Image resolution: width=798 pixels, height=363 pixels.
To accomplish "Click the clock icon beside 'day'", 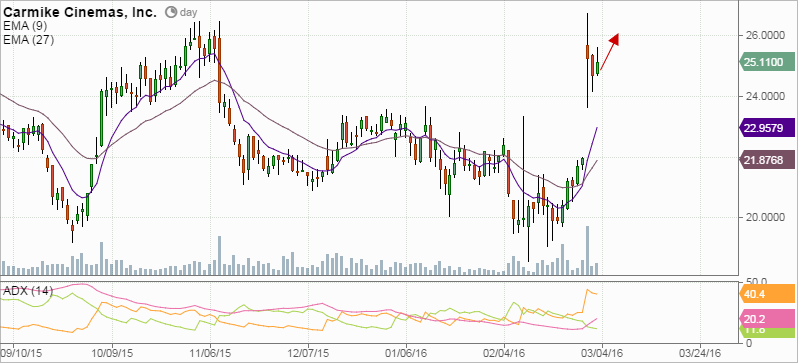I will click(x=172, y=12).
